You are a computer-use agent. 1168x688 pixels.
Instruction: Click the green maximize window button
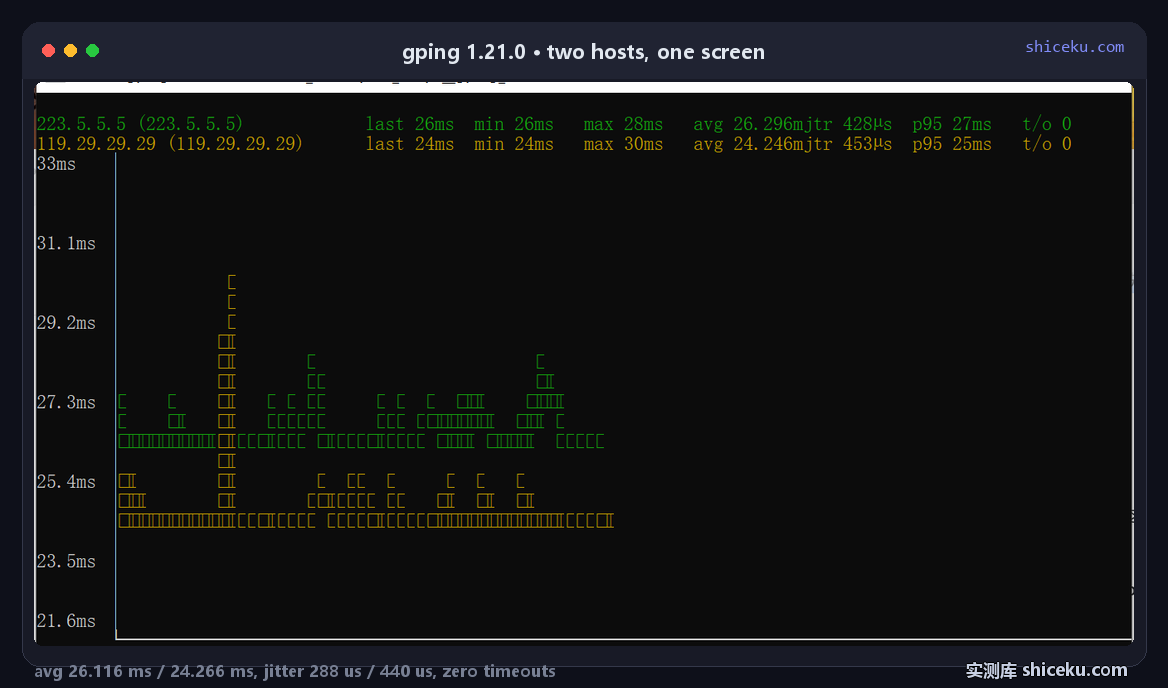pos(92,51)
